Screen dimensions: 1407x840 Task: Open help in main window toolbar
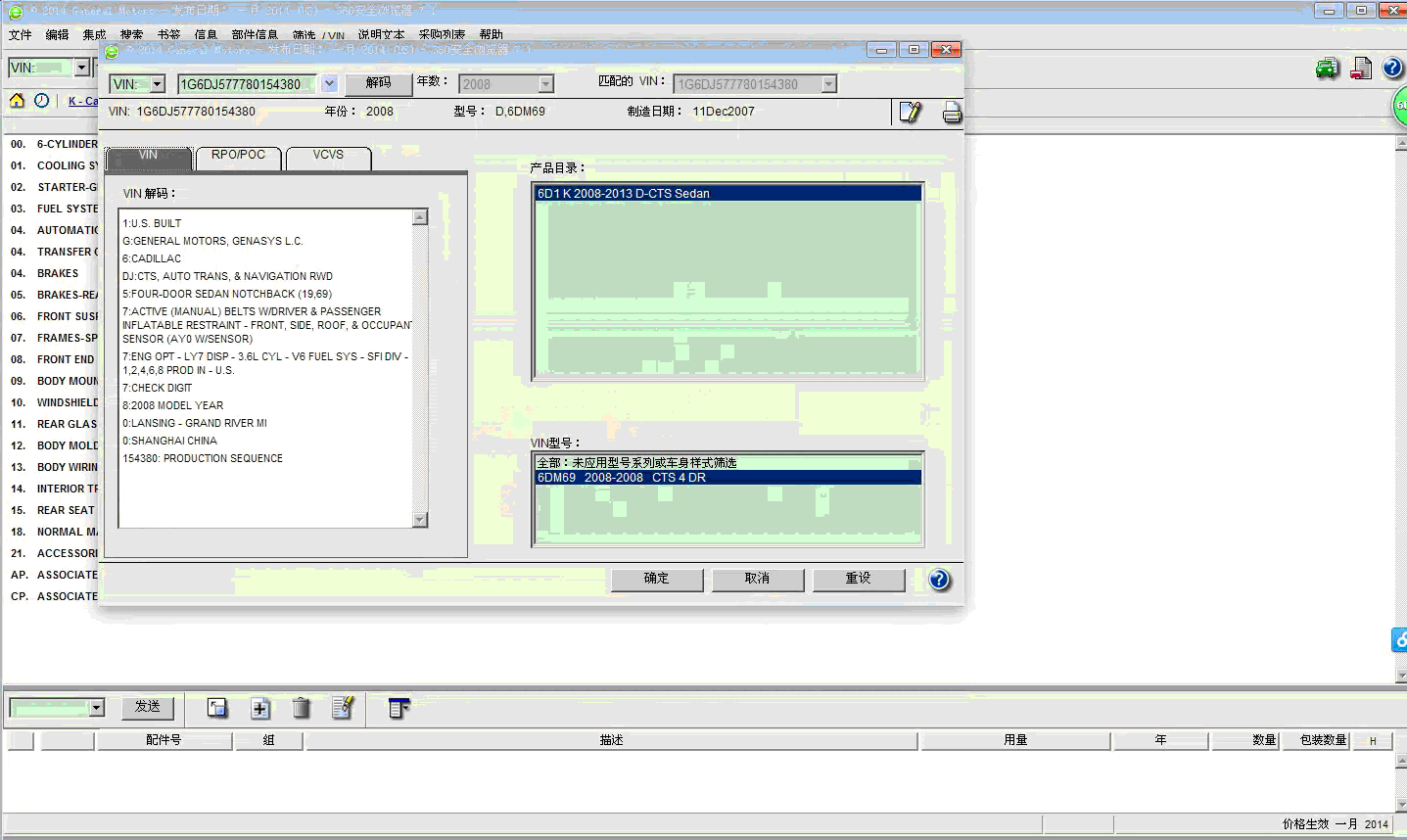point(1392,68)
